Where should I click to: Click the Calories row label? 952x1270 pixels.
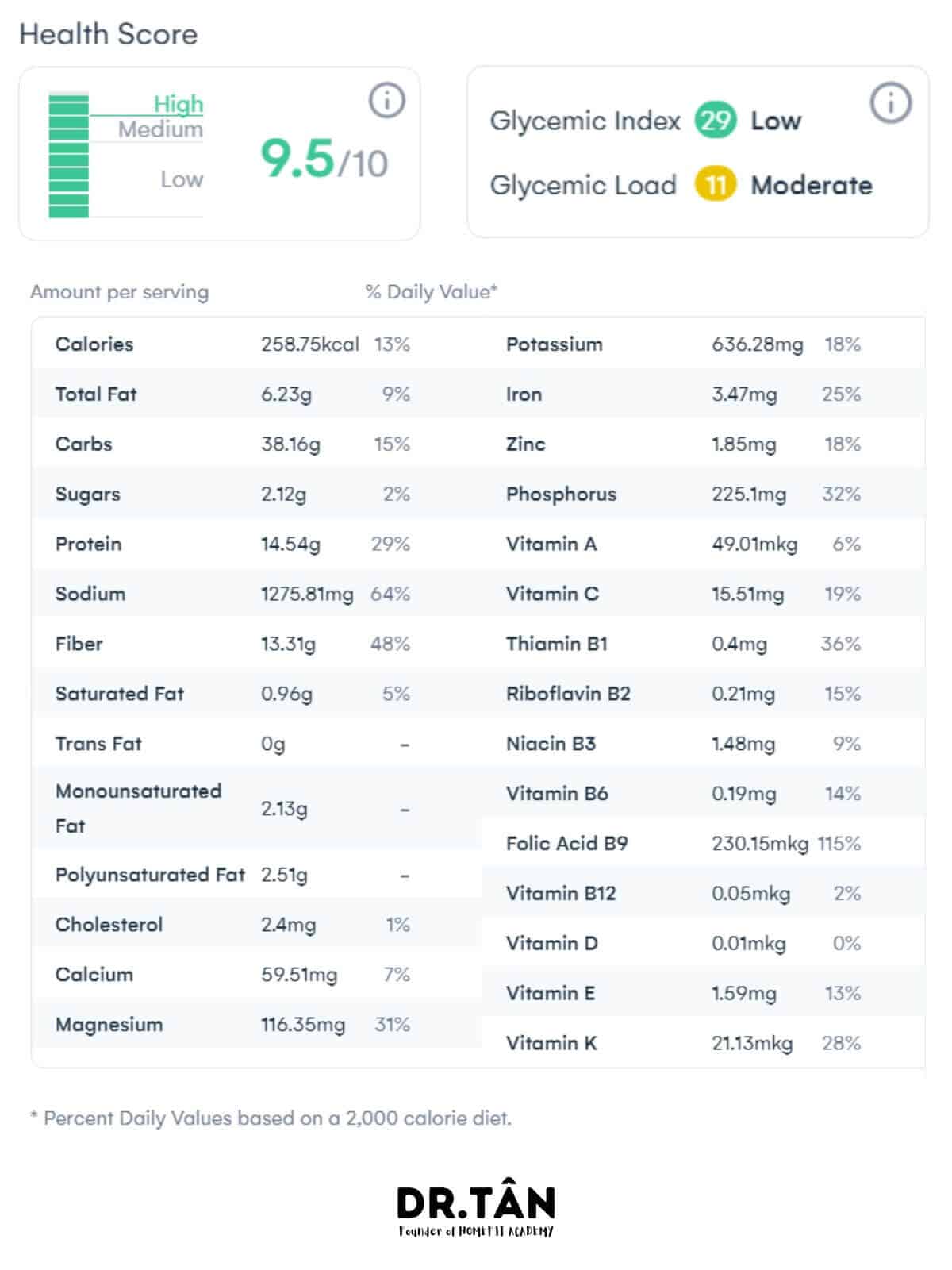point(94,344)
